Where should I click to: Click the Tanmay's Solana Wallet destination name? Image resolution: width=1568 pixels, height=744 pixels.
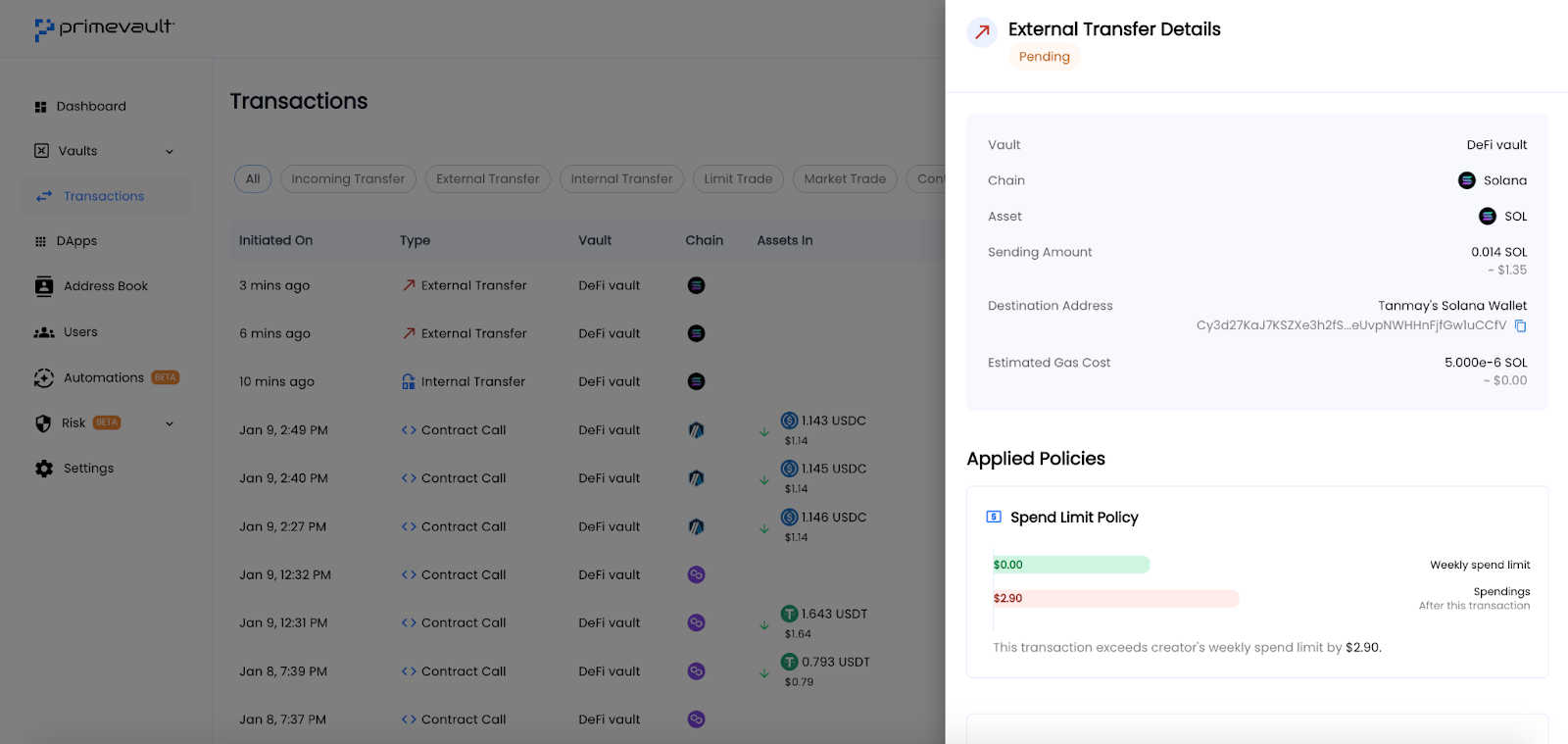click(x=1452, y=306)
